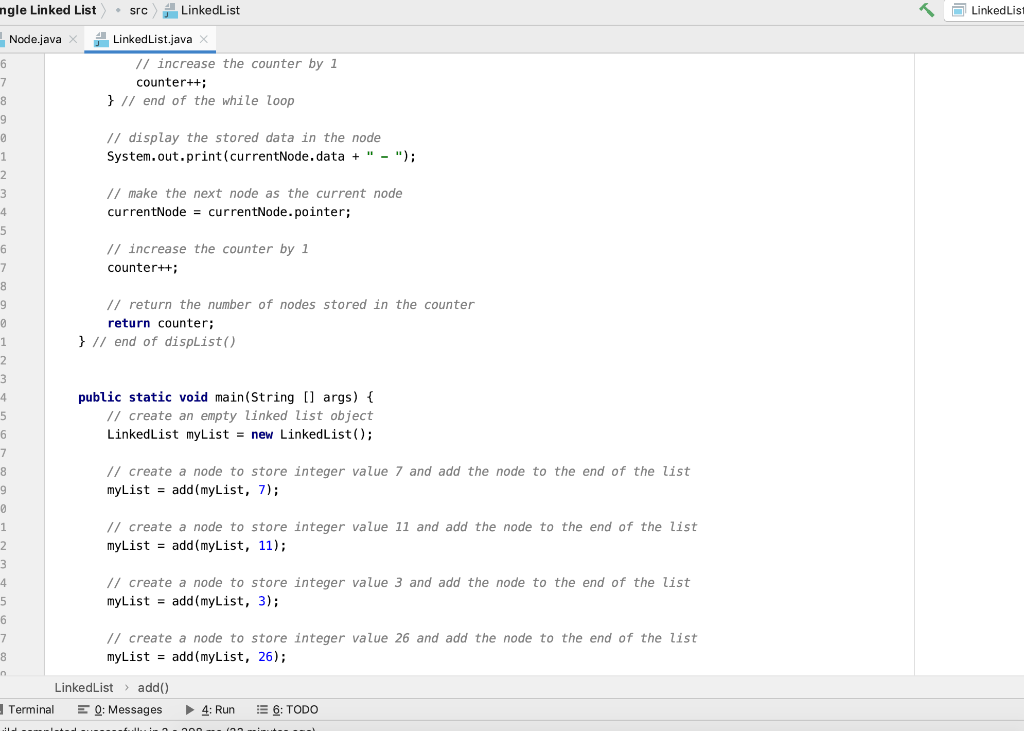Place cursor on the return counter line
The height and width of the screenshot is (731, 1024).
coord(161,323)
